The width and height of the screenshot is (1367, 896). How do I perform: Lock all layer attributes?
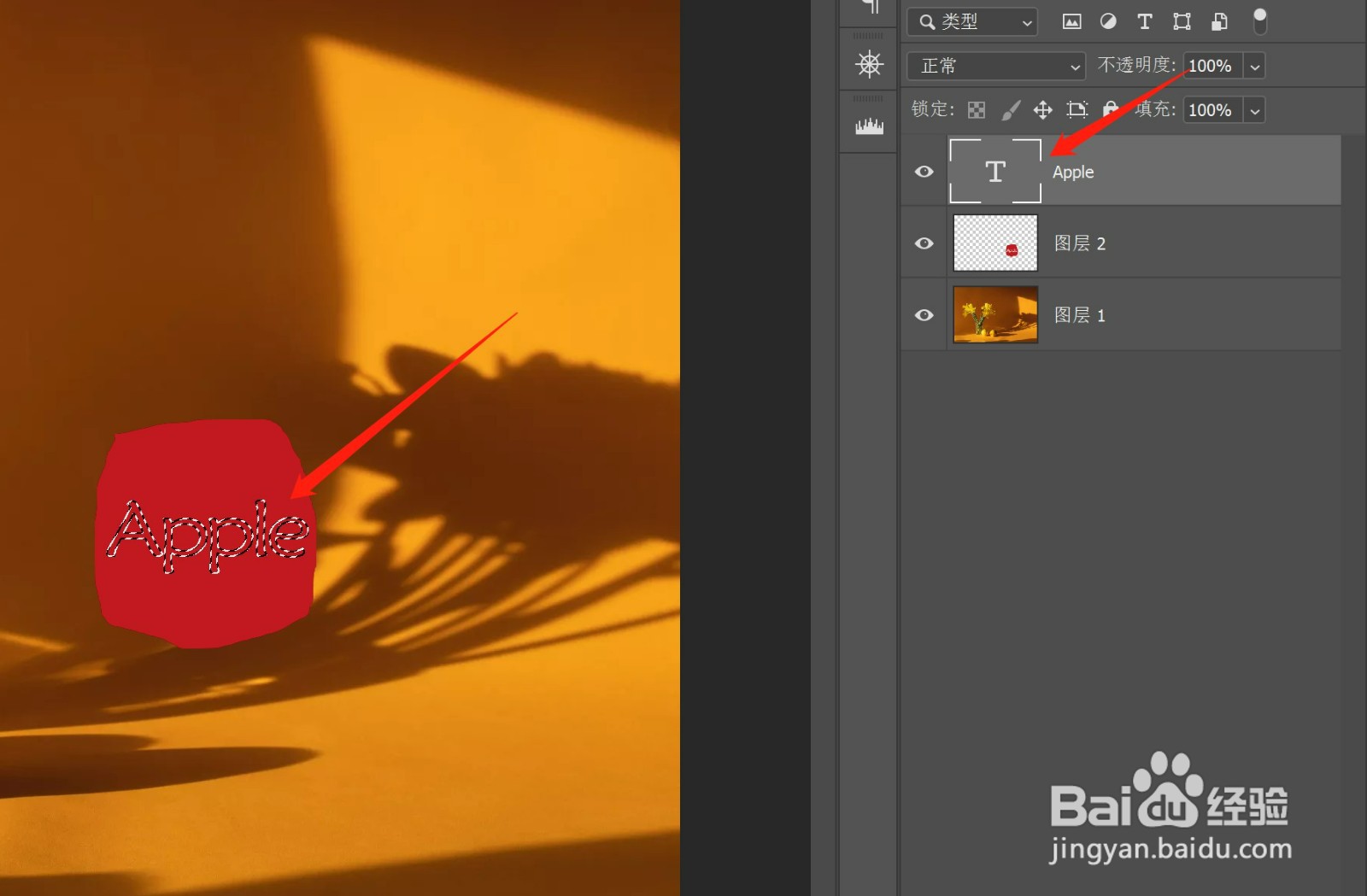click(x=1110, y=109)
